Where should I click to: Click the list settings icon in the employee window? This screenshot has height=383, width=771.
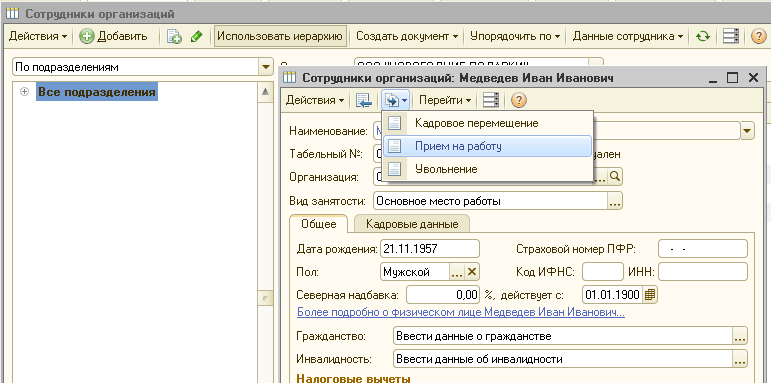point(491,100)
